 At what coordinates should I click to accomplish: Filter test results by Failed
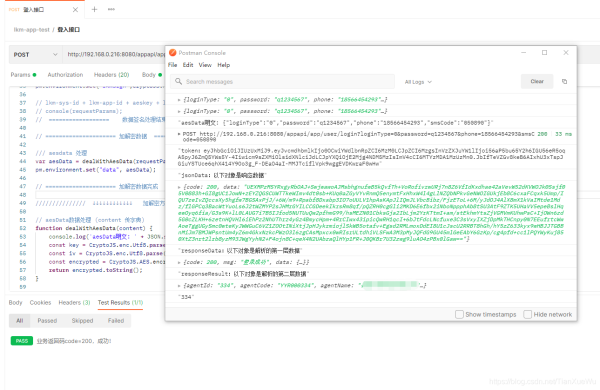pyautogui.click(x=116, y=321)
